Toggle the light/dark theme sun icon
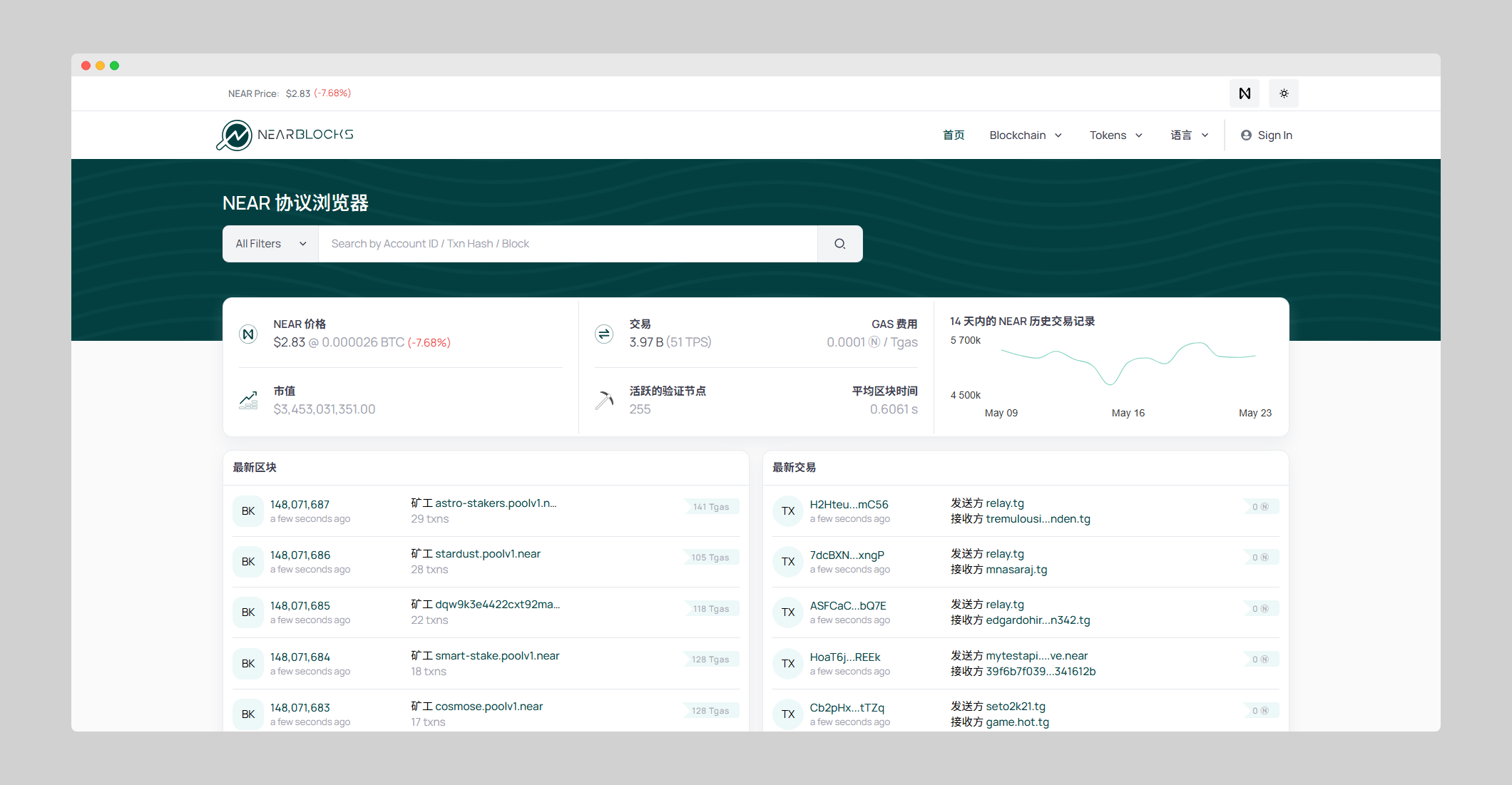 click(x=1284, y=93)
